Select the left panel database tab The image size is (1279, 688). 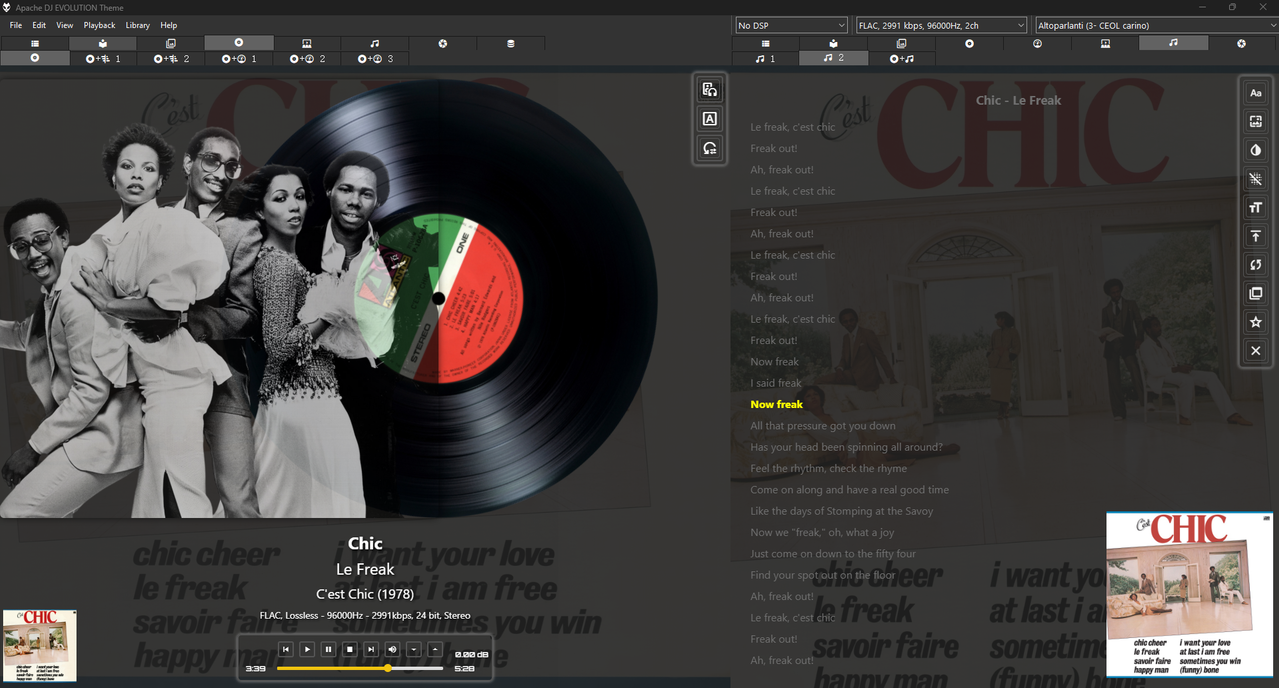[511, 44]
